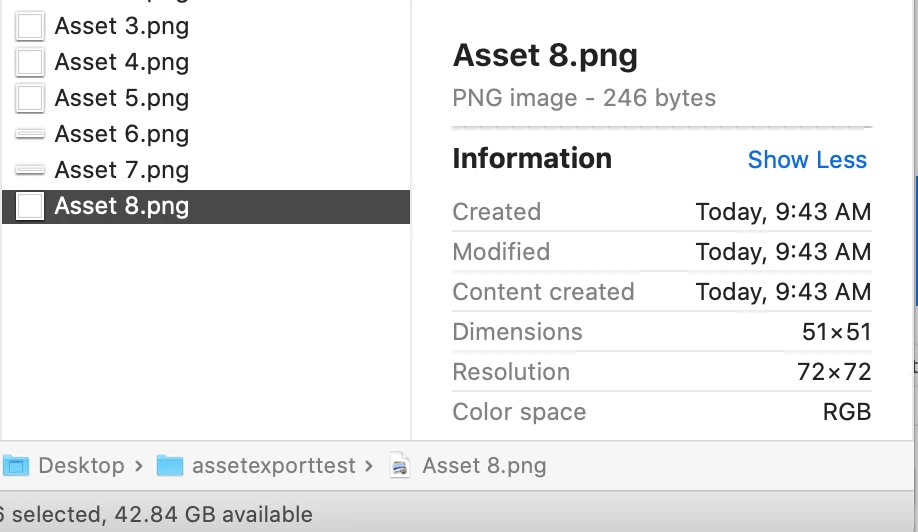
Task: Click the Asset 8.png icon in path bar
Action: 400,466
